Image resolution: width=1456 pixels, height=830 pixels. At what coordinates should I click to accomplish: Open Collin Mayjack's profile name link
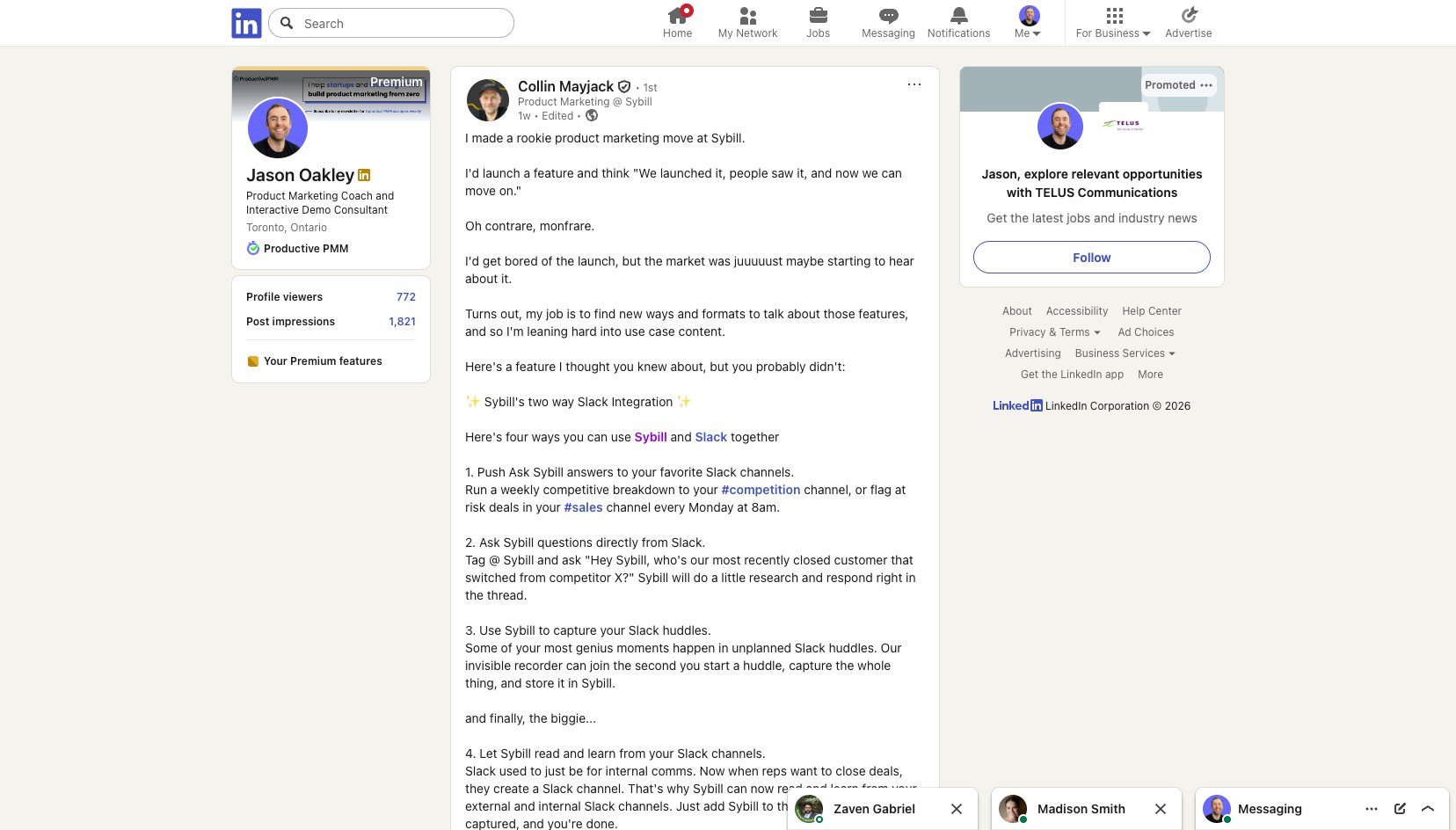click(x=565, y=86)
